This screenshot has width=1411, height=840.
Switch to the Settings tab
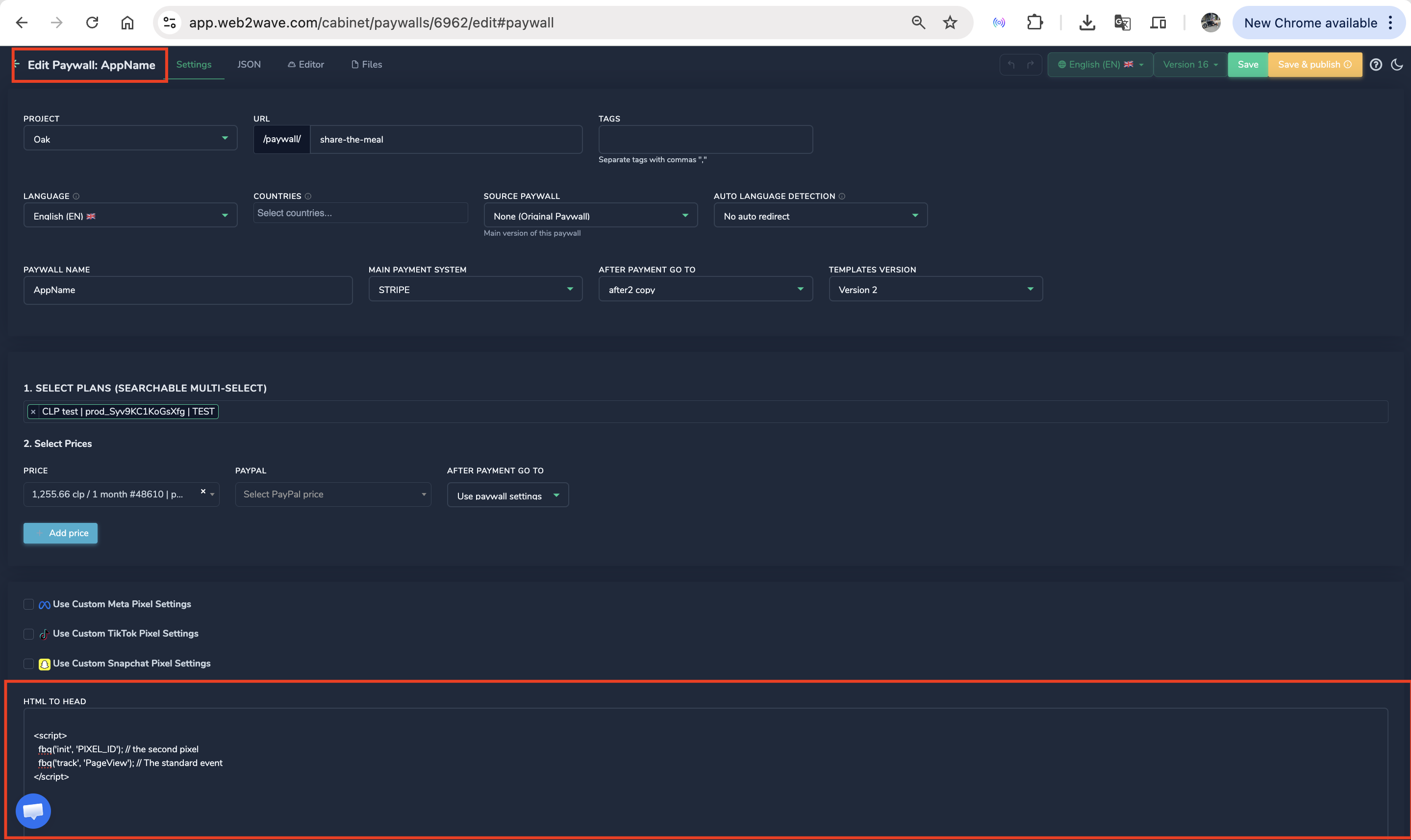point(194,65)
